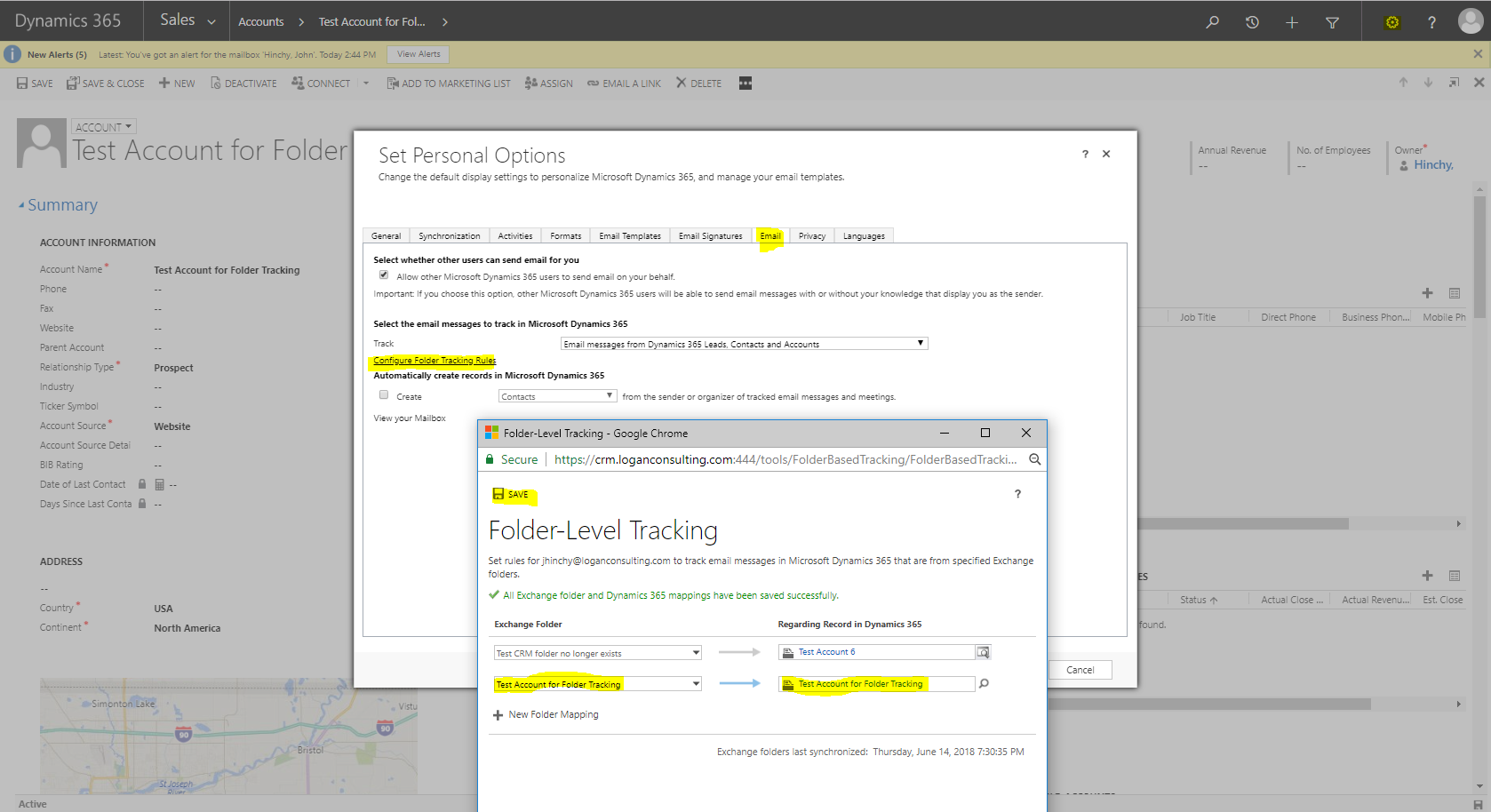Open the Contacts dropdown

609,395
